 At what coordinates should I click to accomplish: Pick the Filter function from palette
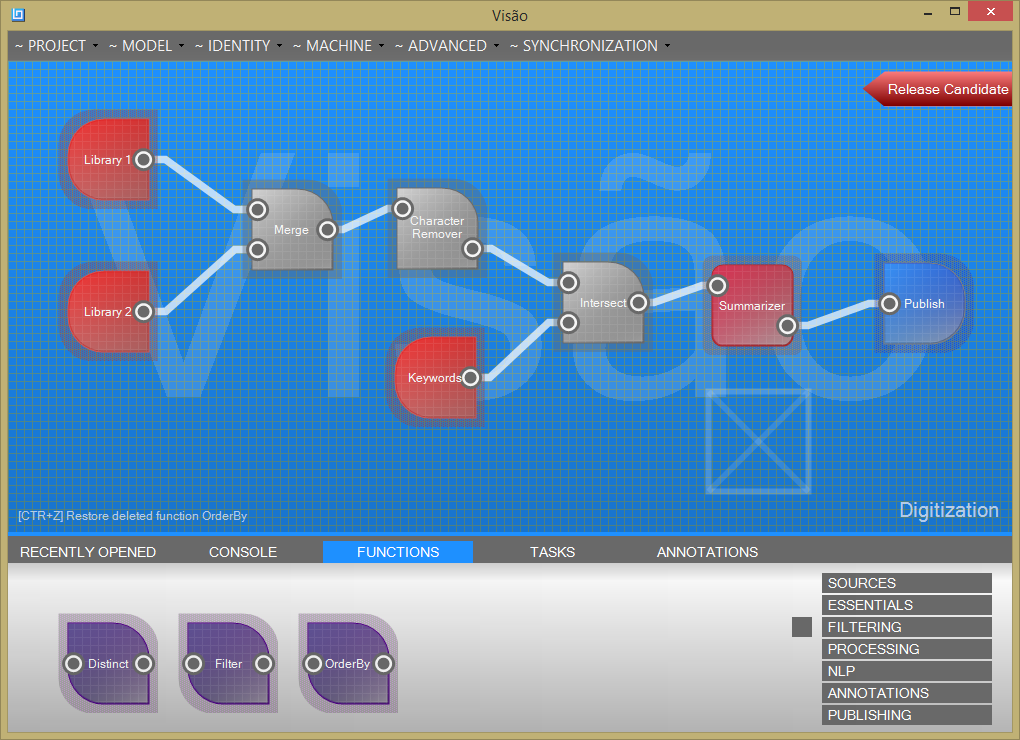click(228, 663)
